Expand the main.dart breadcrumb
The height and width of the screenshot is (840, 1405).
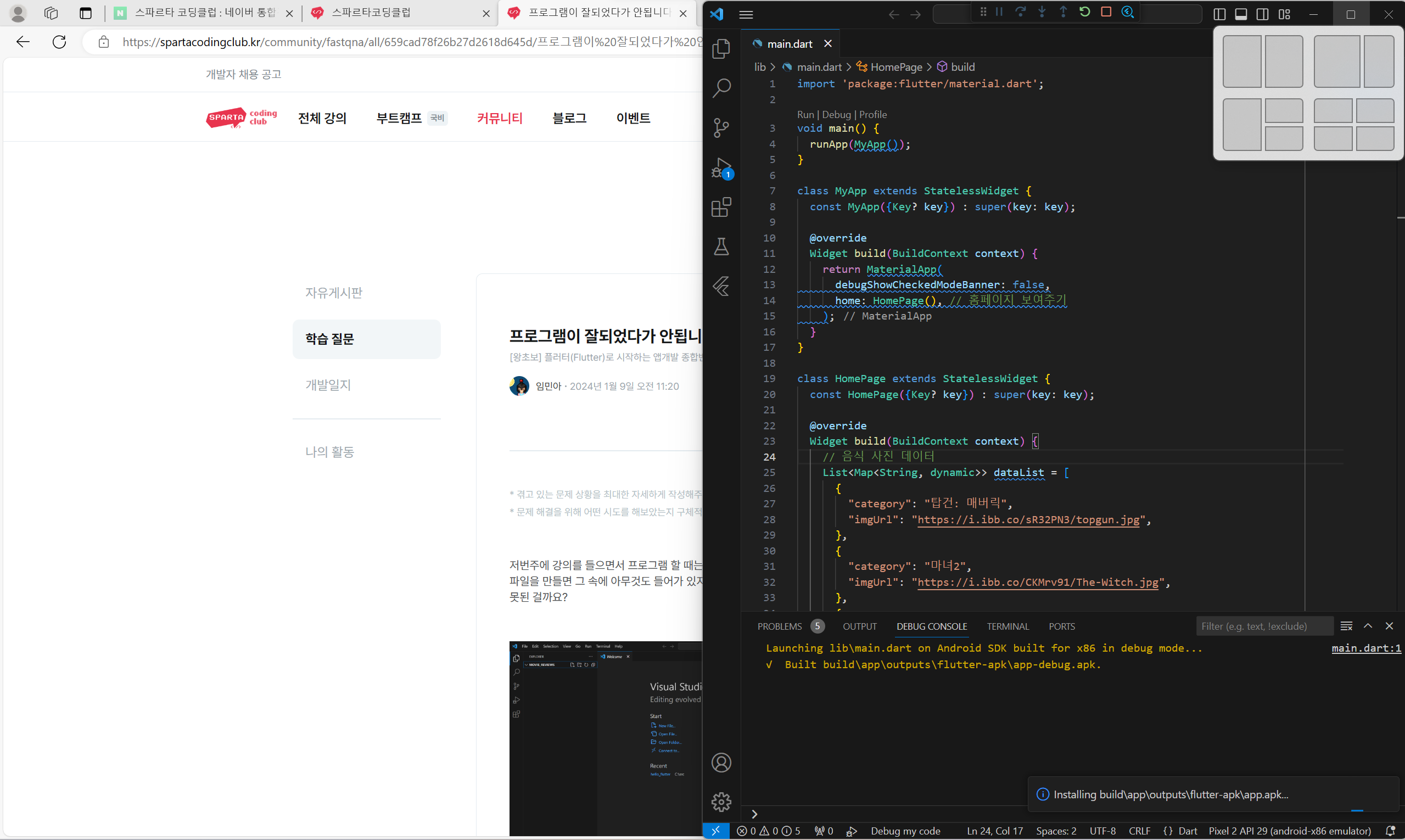click(819, 67)
